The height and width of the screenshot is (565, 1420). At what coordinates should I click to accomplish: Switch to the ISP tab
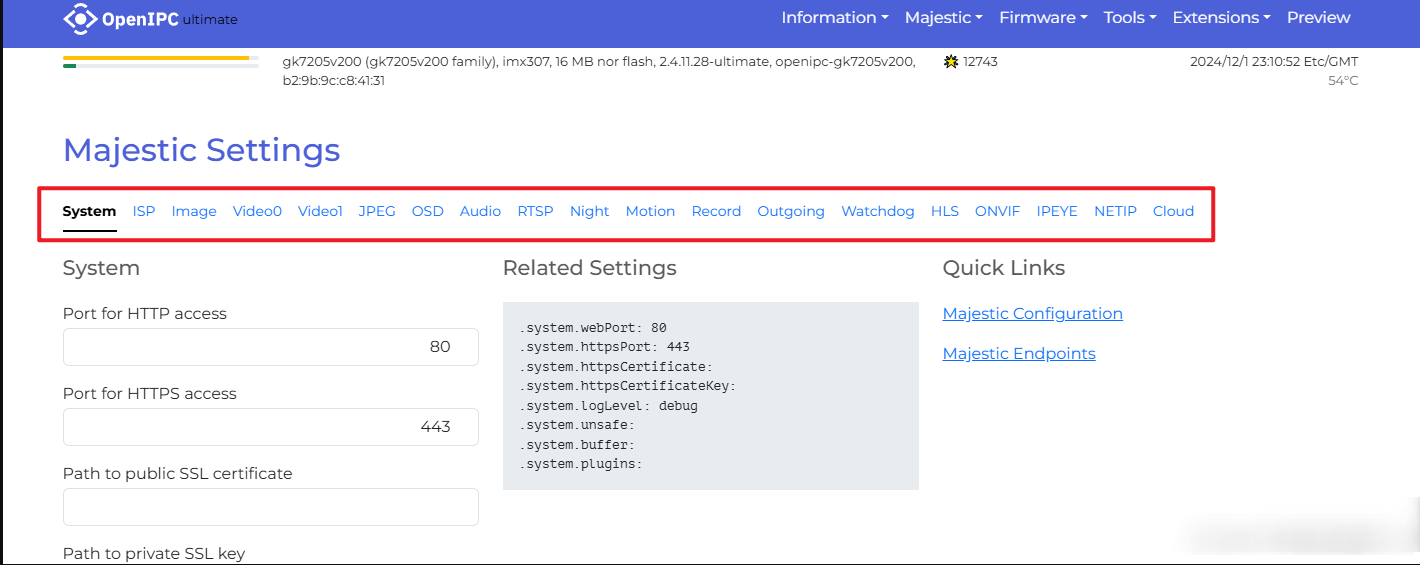click(144, 211)
